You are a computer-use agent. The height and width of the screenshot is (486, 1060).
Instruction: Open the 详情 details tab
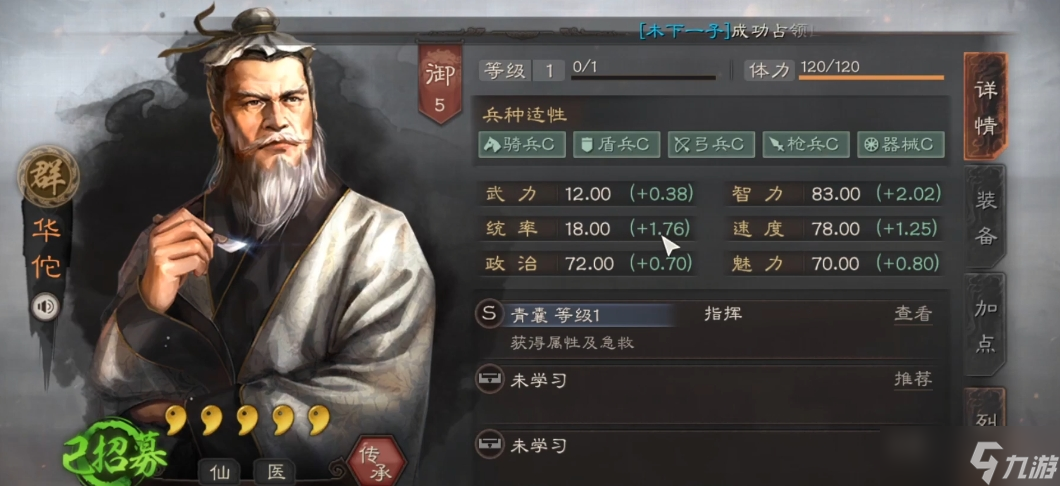point(986,107)
